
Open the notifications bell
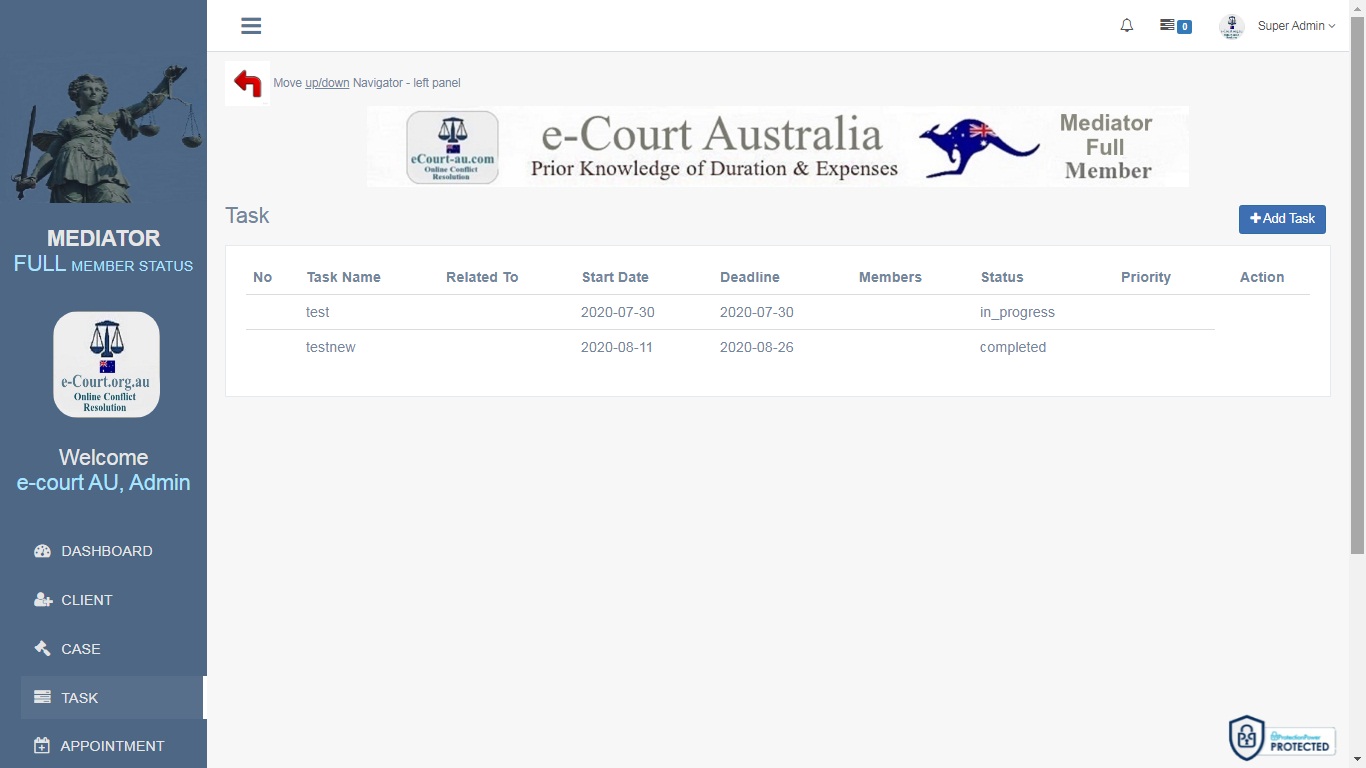click(1127, 26)
